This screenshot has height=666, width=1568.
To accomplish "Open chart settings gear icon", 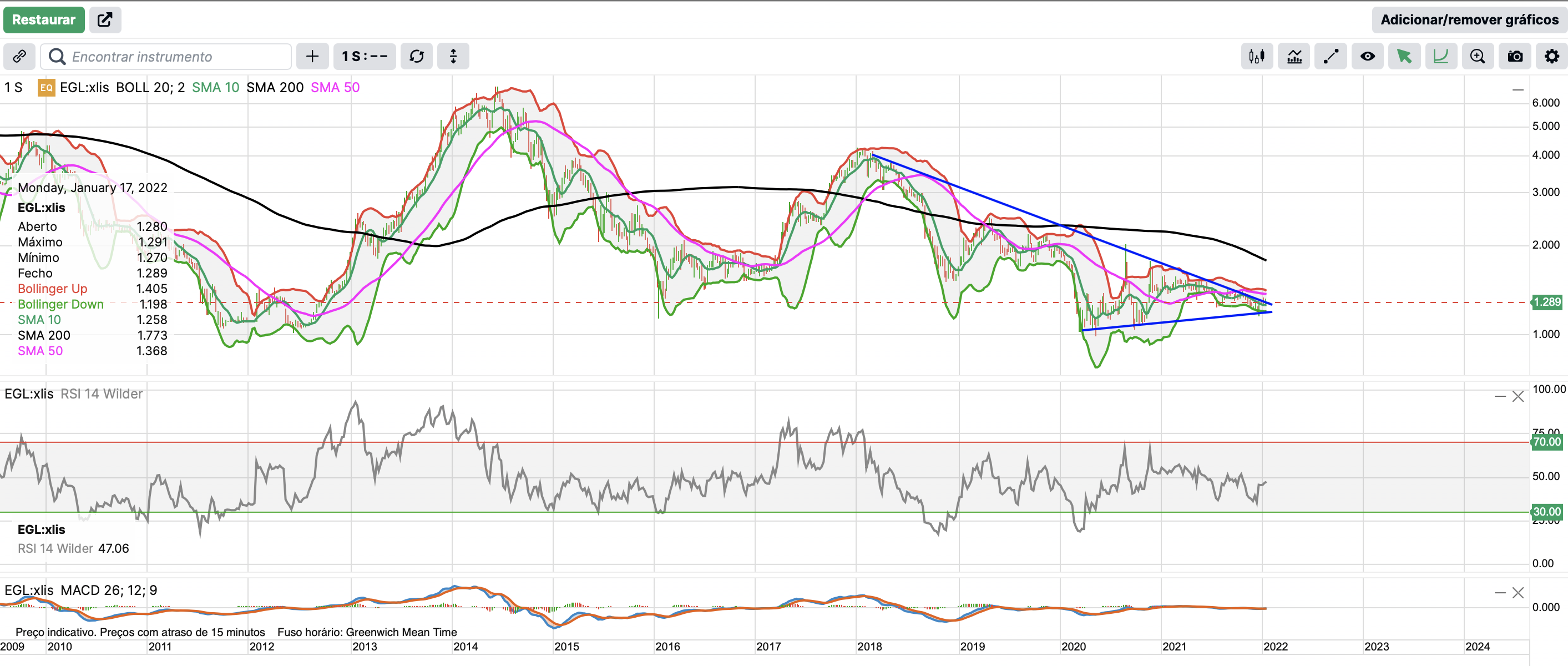I will pos(1551,57).
